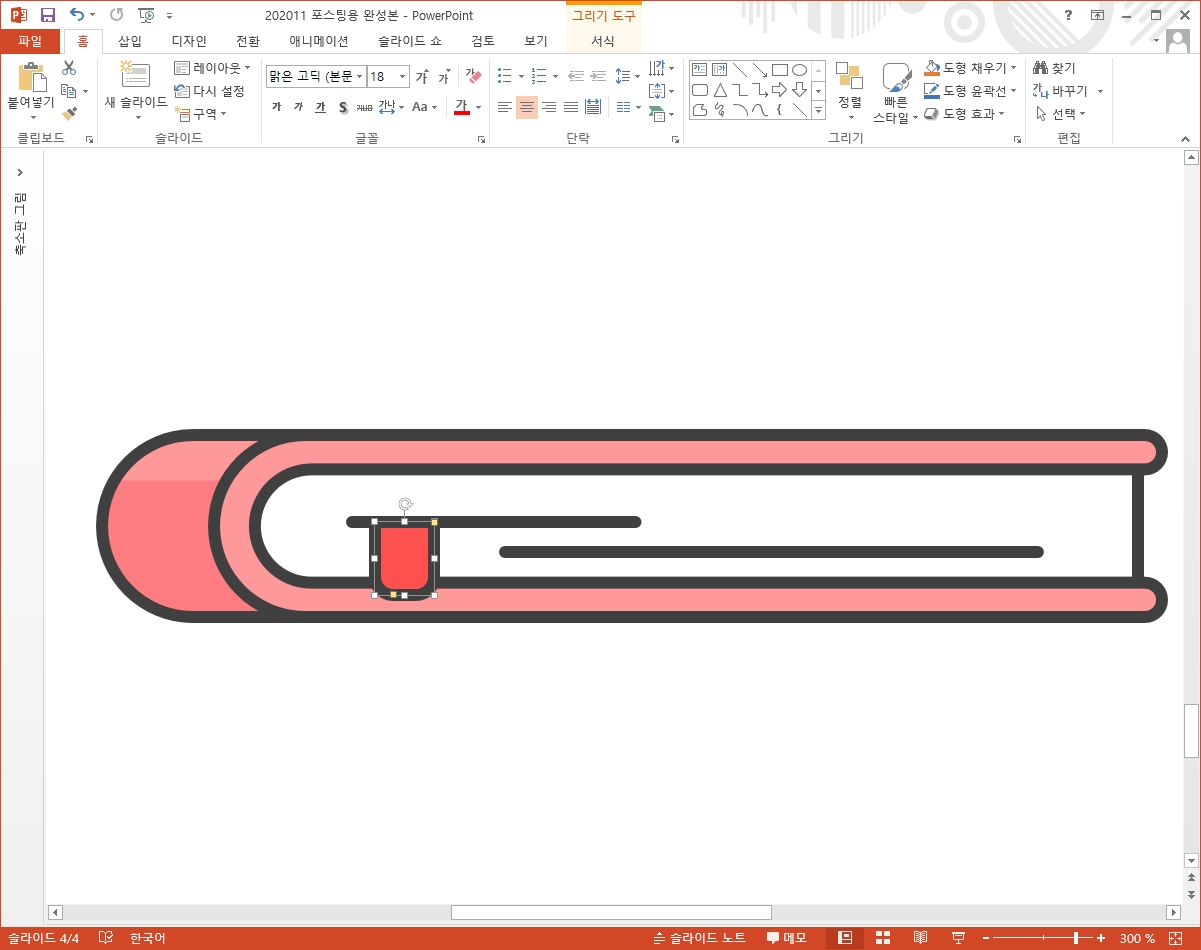The image size is (1201, 950).
Task: Justify text alignment
Action: coord(571,107)
